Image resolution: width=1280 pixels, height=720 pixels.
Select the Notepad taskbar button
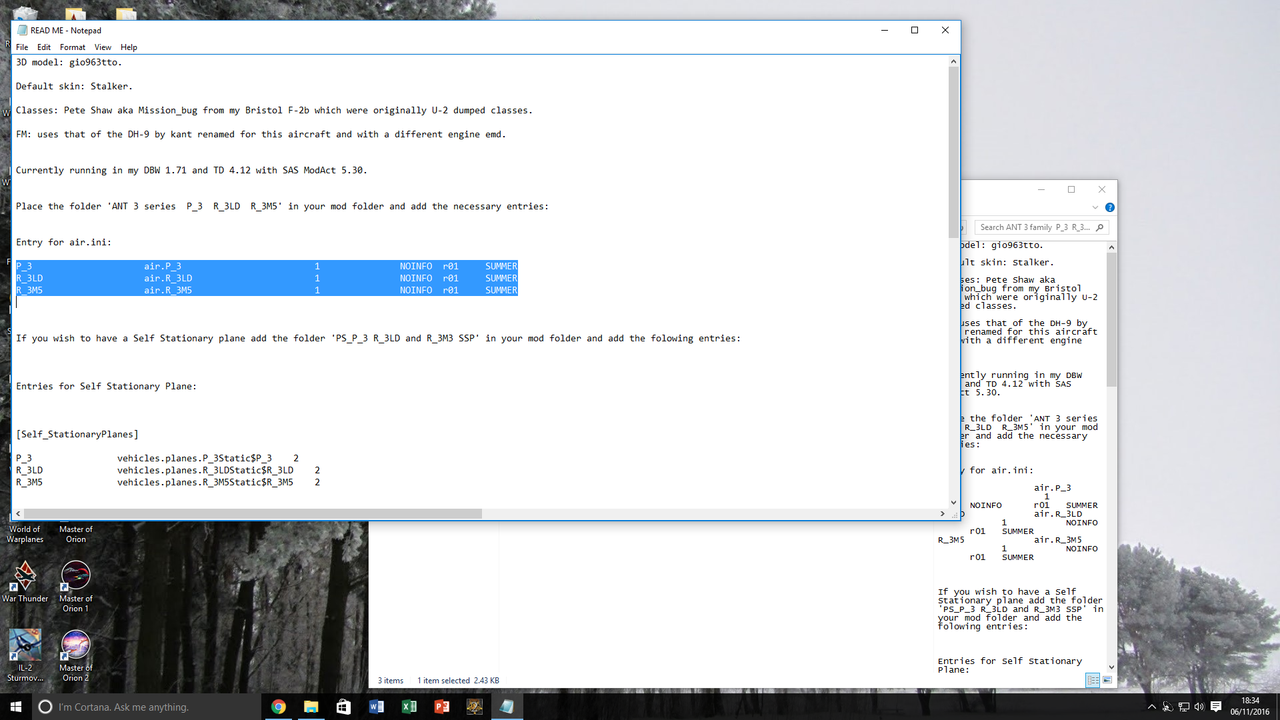pos(507,706)
